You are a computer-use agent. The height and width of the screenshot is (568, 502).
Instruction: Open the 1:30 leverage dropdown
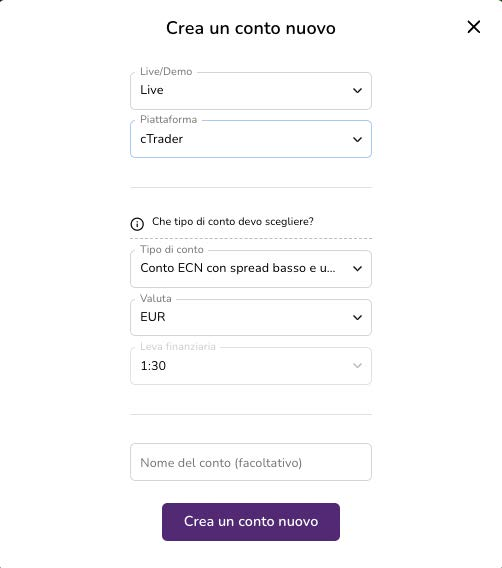click(251, 366)
